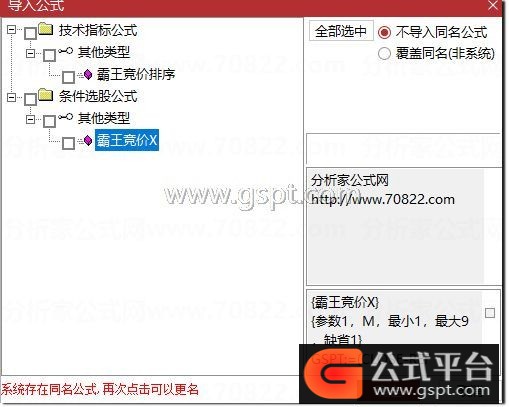The width and height of the screenshot is (509, 407).
Task: Click the key icon under 条件选股公式
Action: [65, 117]
